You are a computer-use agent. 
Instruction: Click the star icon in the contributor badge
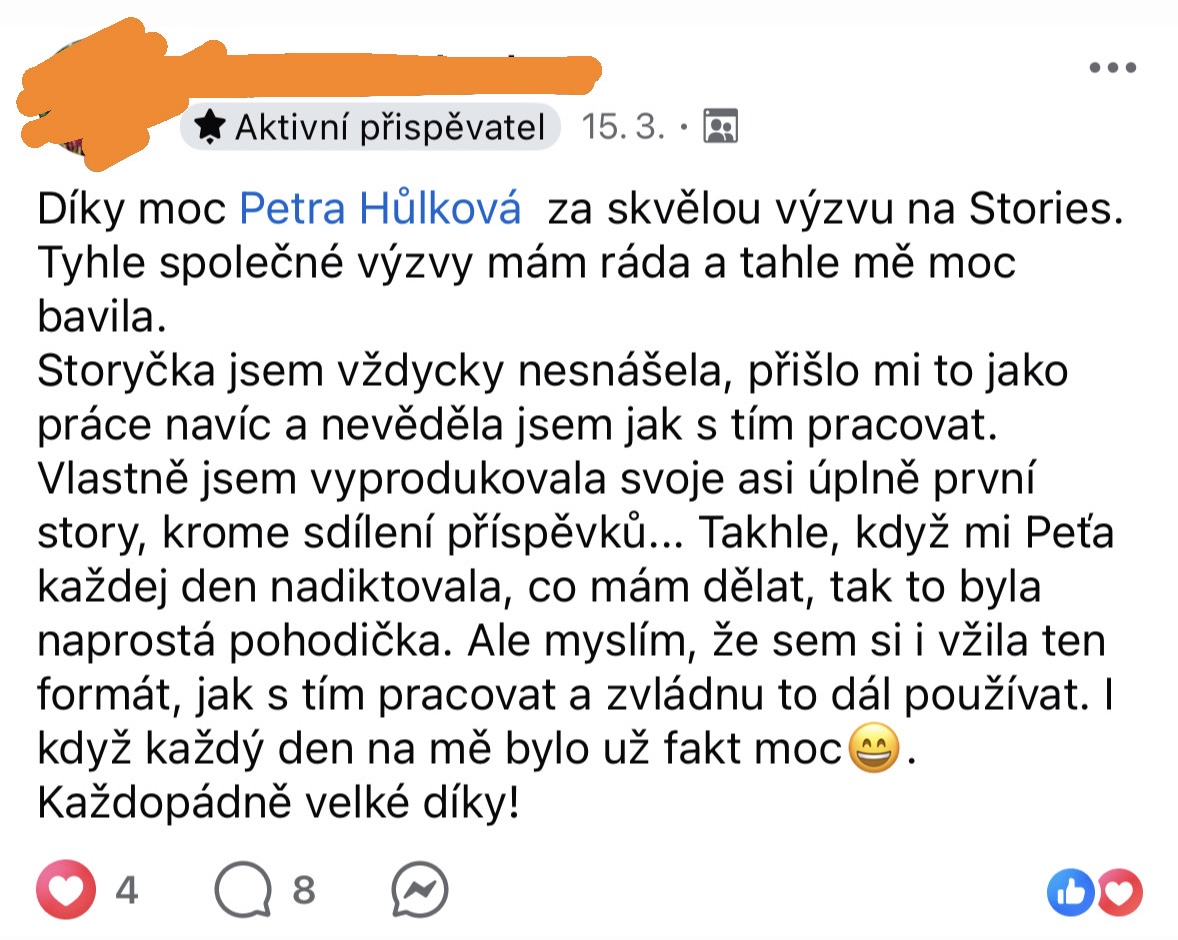(x=209, y=127)
